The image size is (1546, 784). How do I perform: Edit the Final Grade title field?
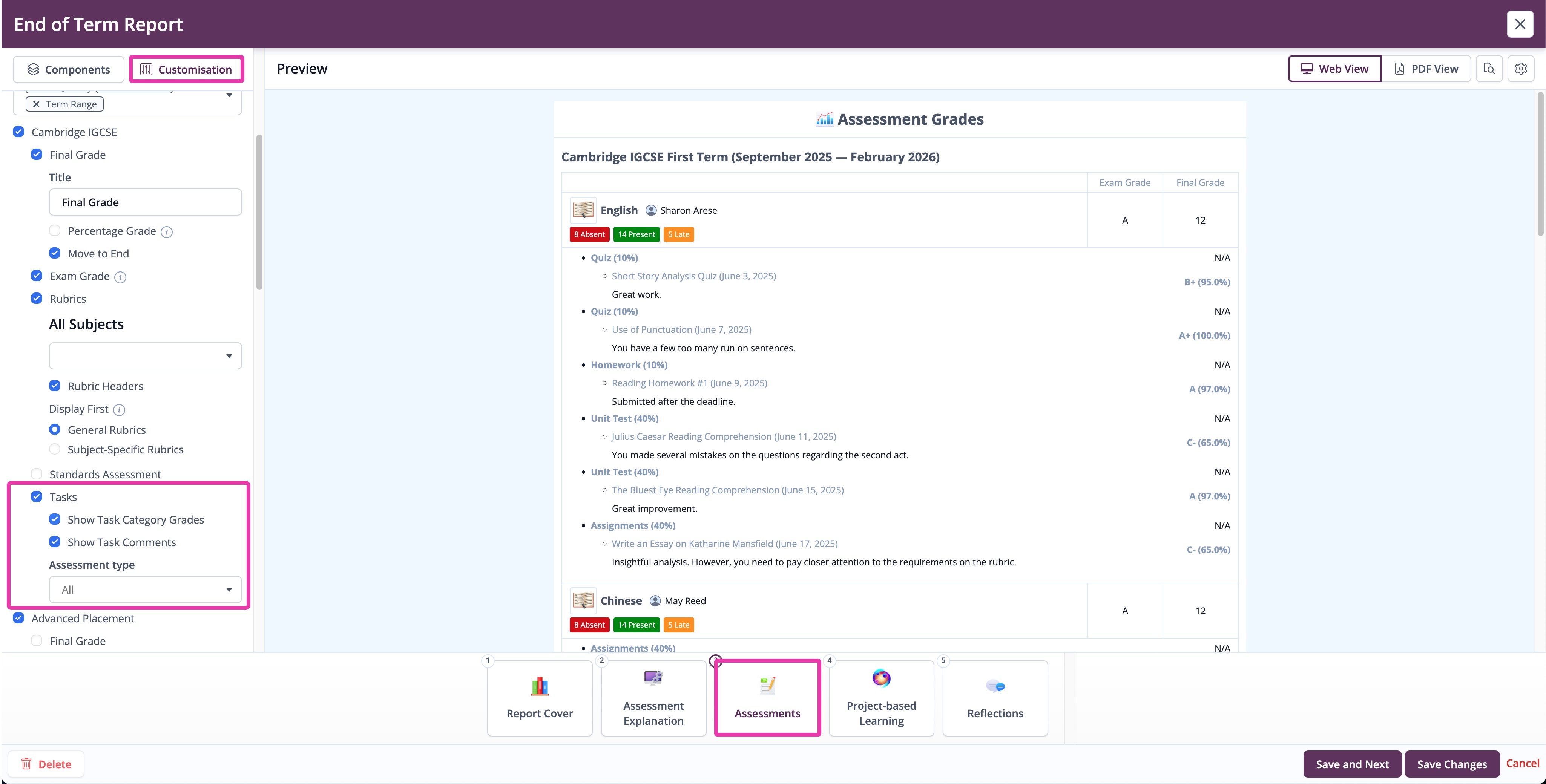pyautogui.click(x=145, y=202)
